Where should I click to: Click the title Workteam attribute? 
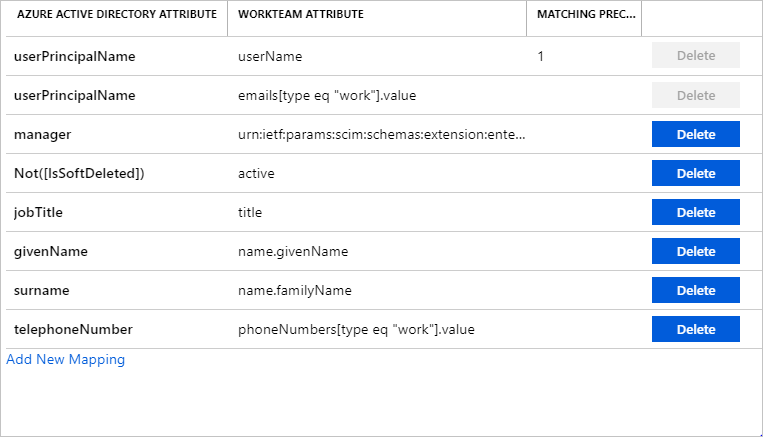click(x=250, y=212)
